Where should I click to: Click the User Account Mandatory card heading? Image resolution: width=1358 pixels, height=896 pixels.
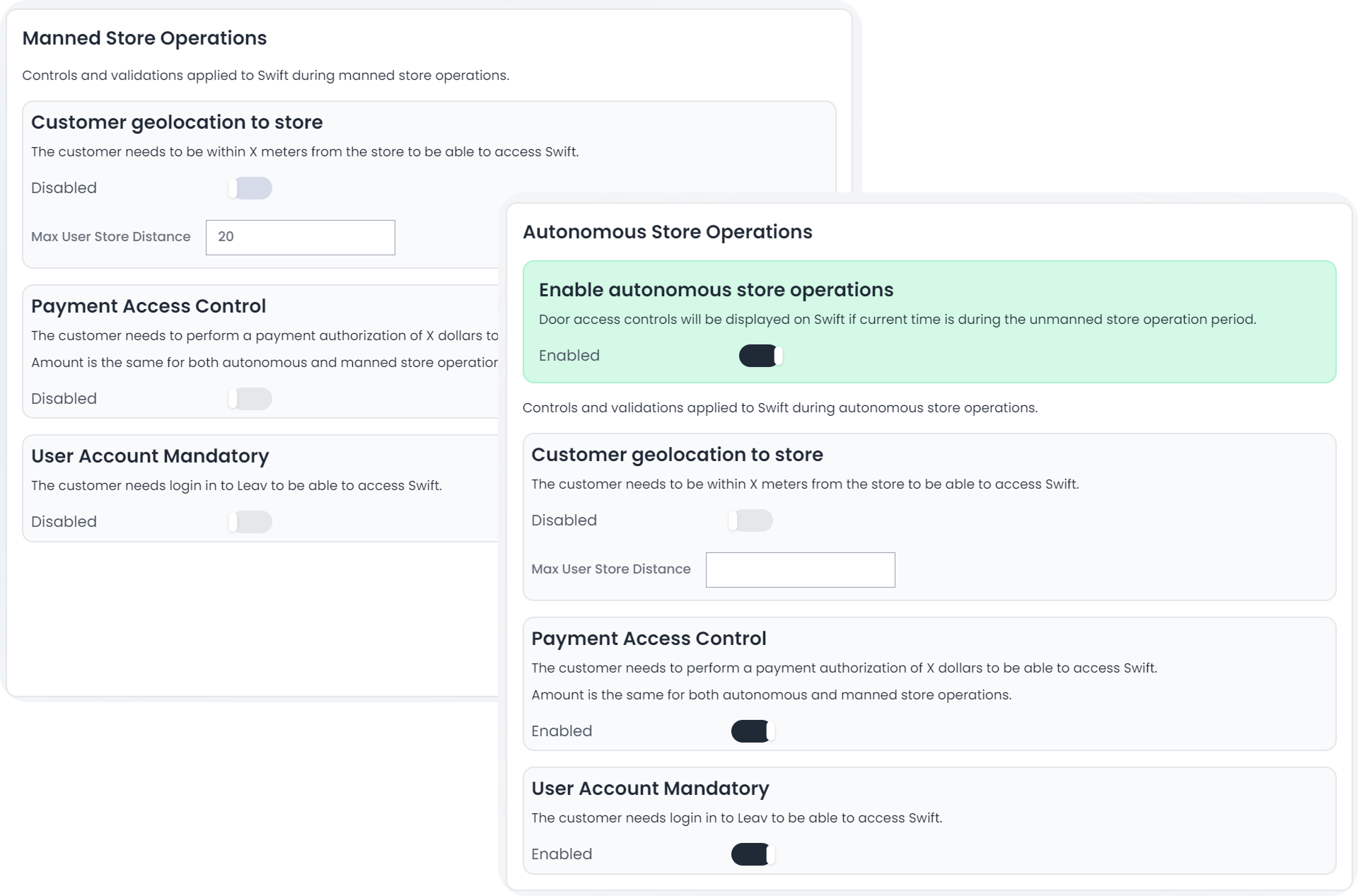[650, 788]
